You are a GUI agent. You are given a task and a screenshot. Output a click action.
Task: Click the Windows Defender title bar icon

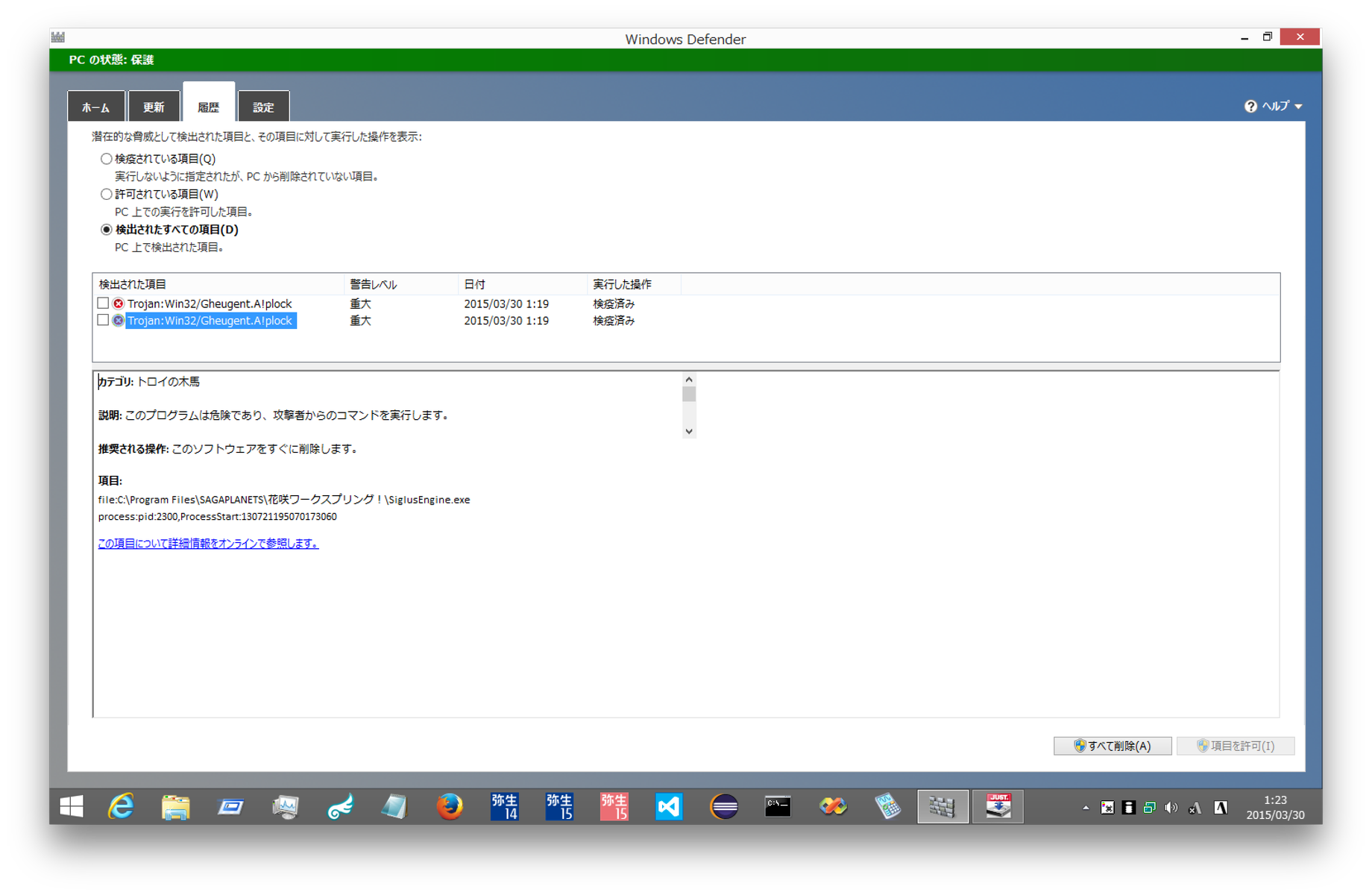(x=58, y=37)
